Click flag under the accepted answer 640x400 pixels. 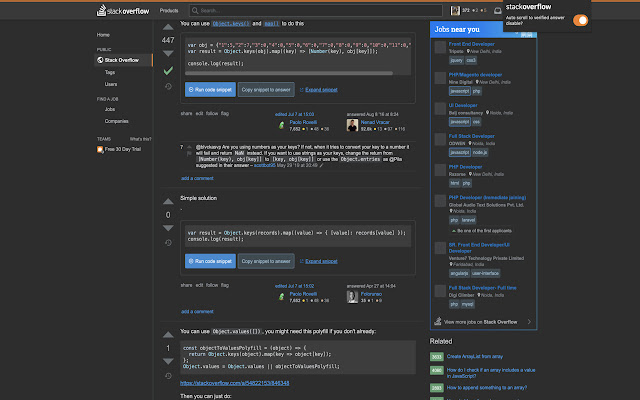coord(225,113)
